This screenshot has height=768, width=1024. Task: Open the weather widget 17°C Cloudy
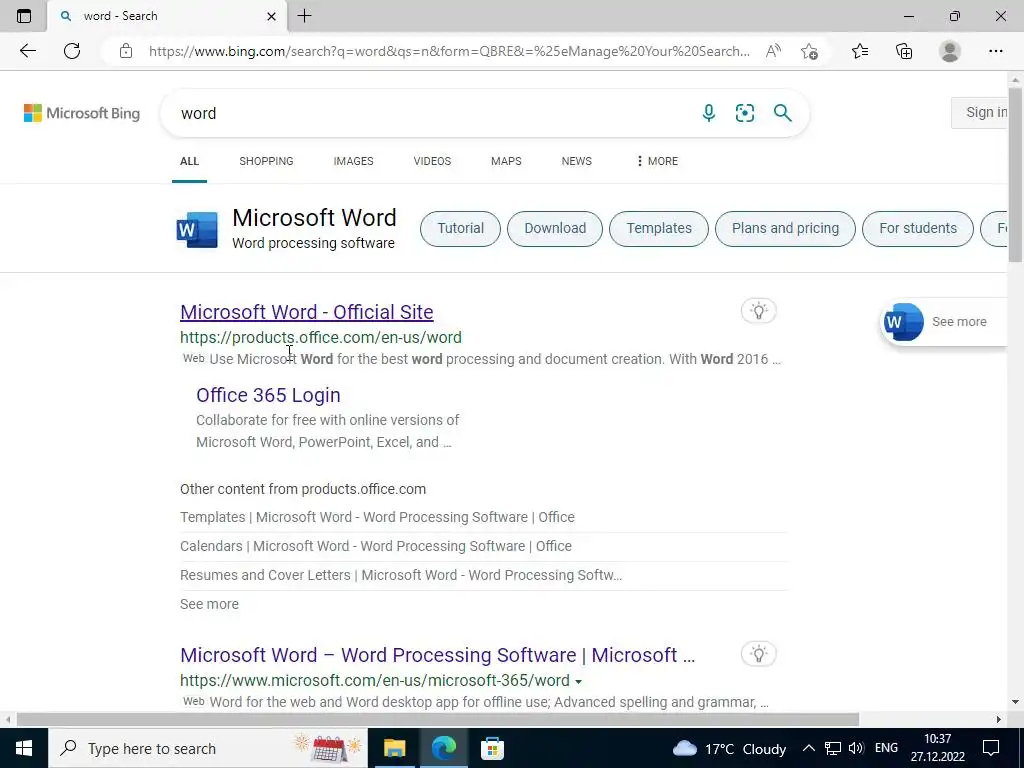tap(729, 748)
